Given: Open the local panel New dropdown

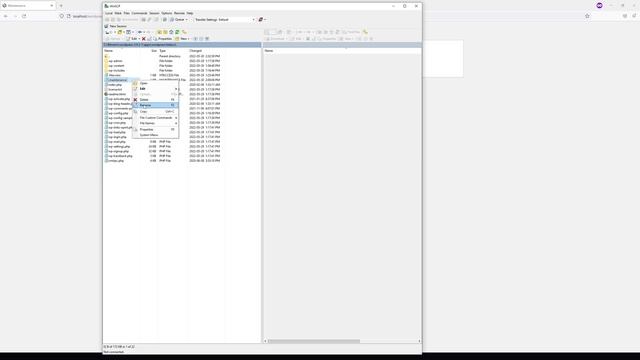Looking at the screenshot, I should (182, 39).
